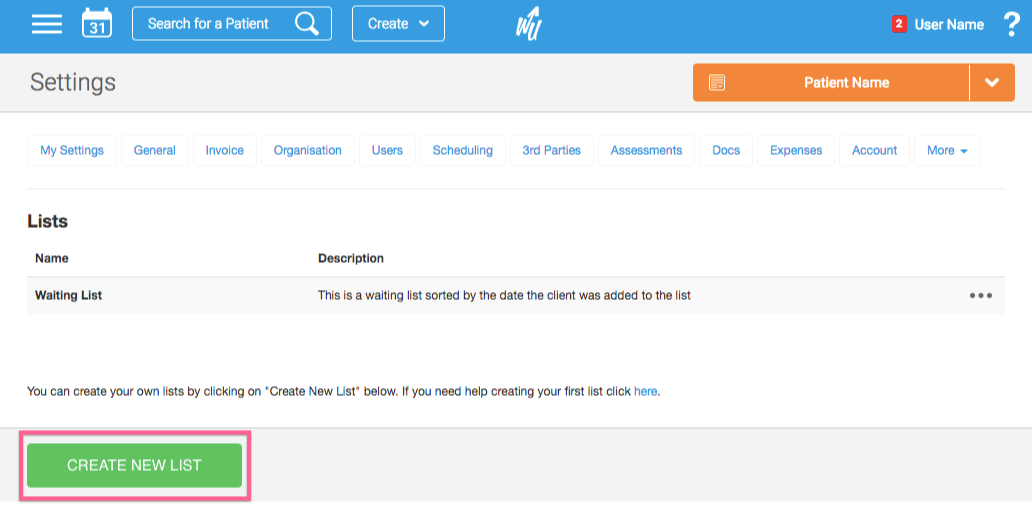This screenshot has width=1032, height=506.
Task: Click the Waiting List description text
Action: (504, 295)
